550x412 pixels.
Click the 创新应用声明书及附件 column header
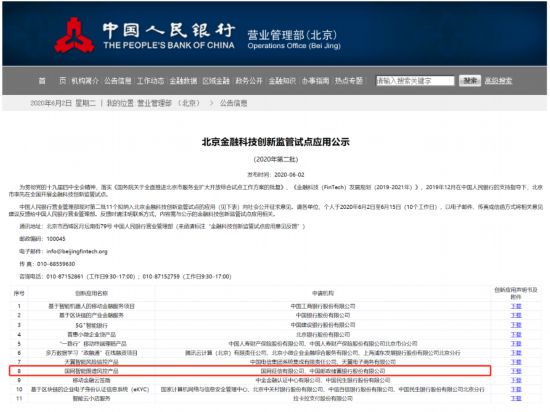[x=516, y=293]
